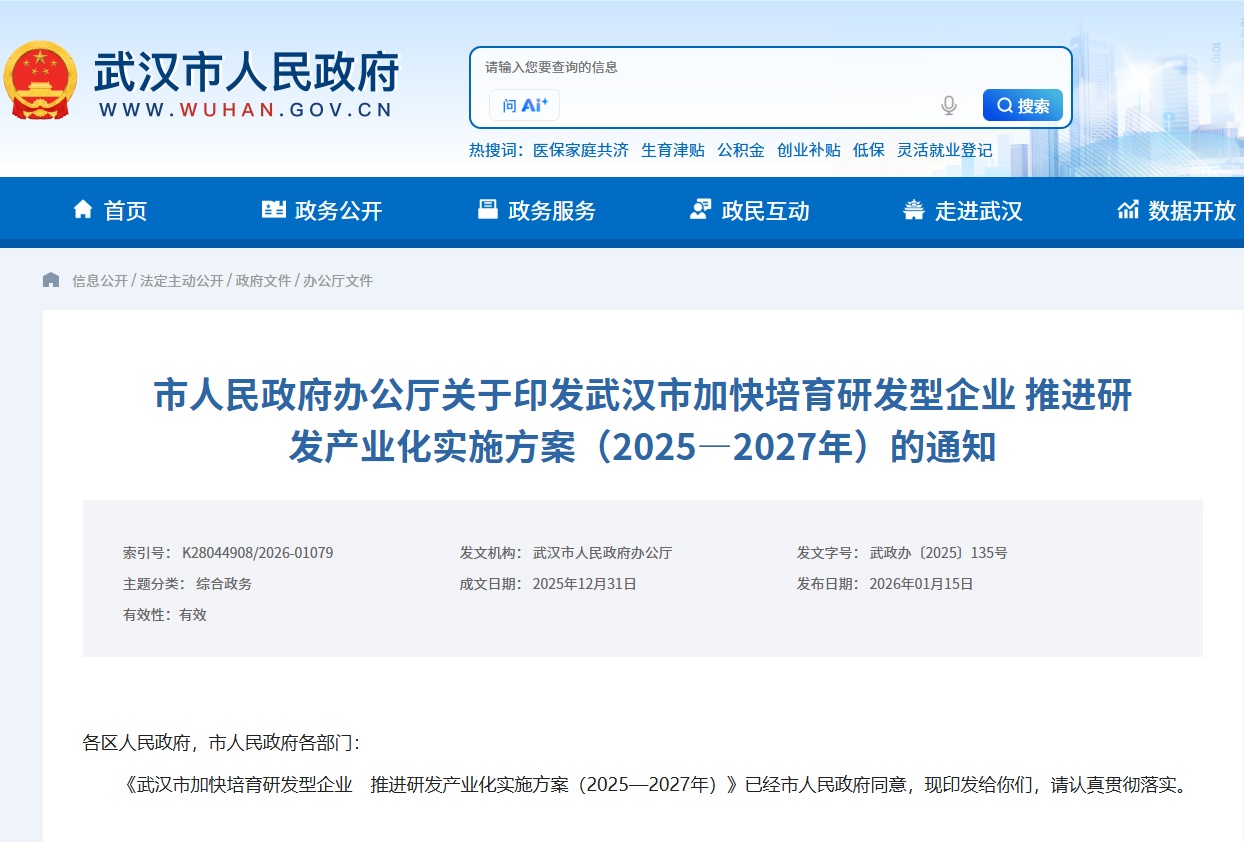Screen dimensions: 1244x842
Task: Click the 数据开放 chart icon
Action: [1128, 210]
